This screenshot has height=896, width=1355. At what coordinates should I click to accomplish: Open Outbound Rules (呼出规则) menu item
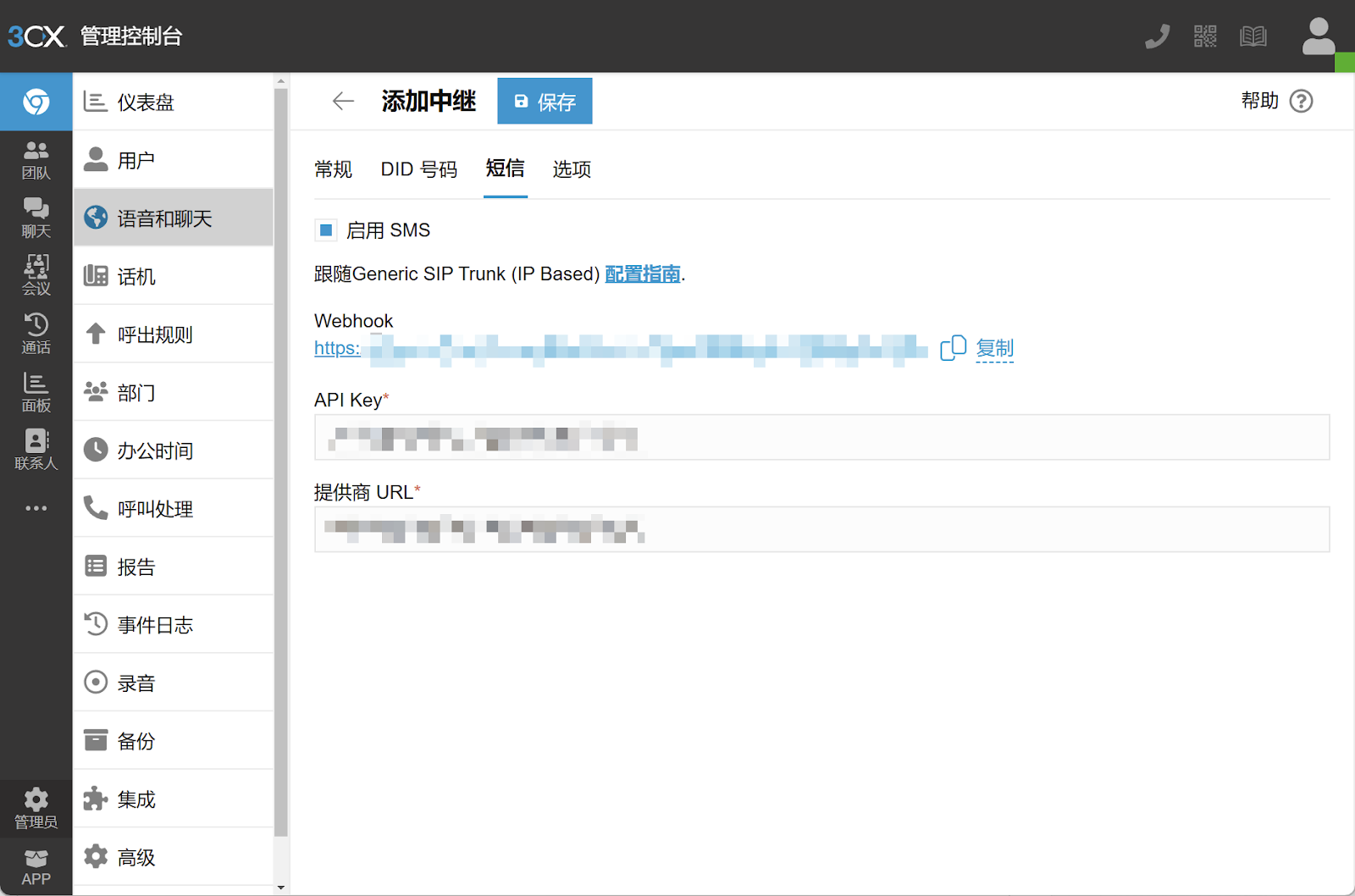174,335
